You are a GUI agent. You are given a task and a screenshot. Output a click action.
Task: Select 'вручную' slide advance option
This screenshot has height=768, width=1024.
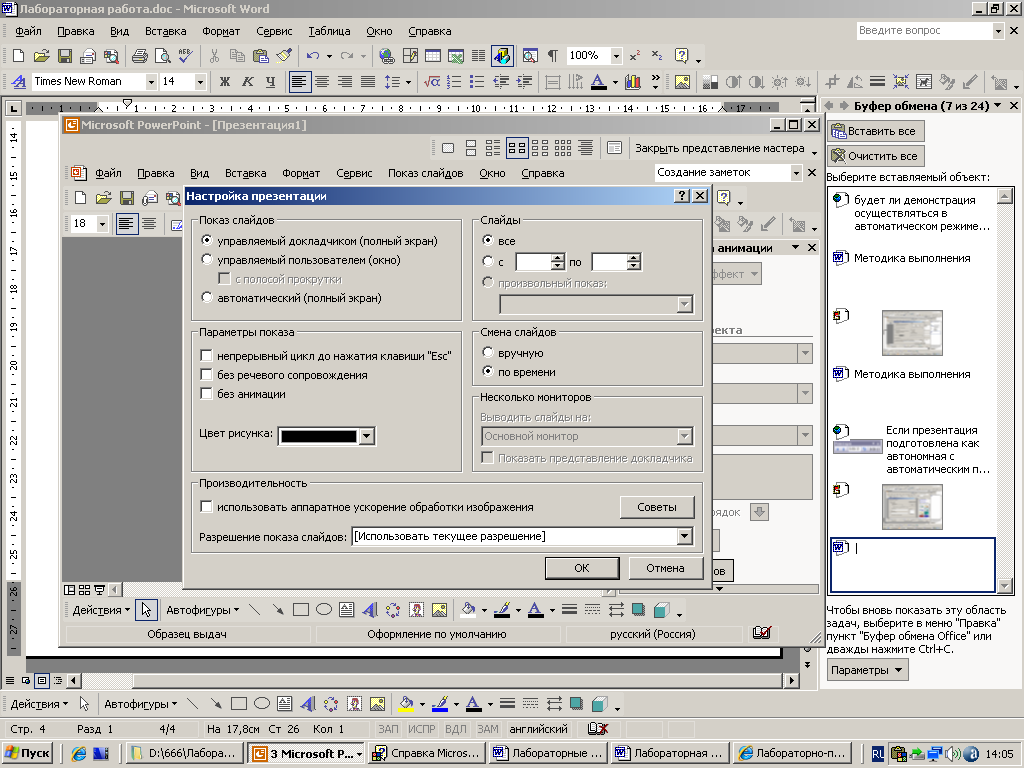[487, 353]
